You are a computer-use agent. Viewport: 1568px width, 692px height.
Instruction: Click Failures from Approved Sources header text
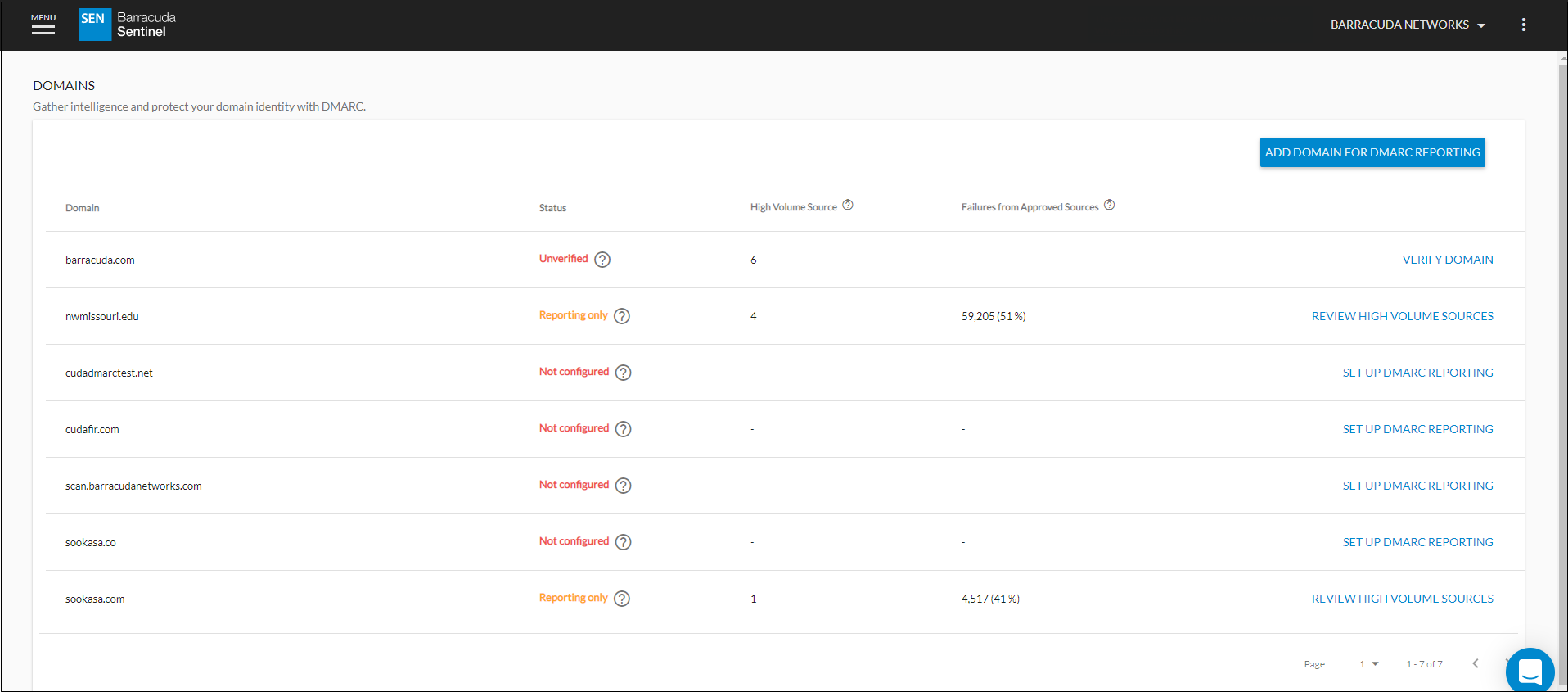(1030, 207)
